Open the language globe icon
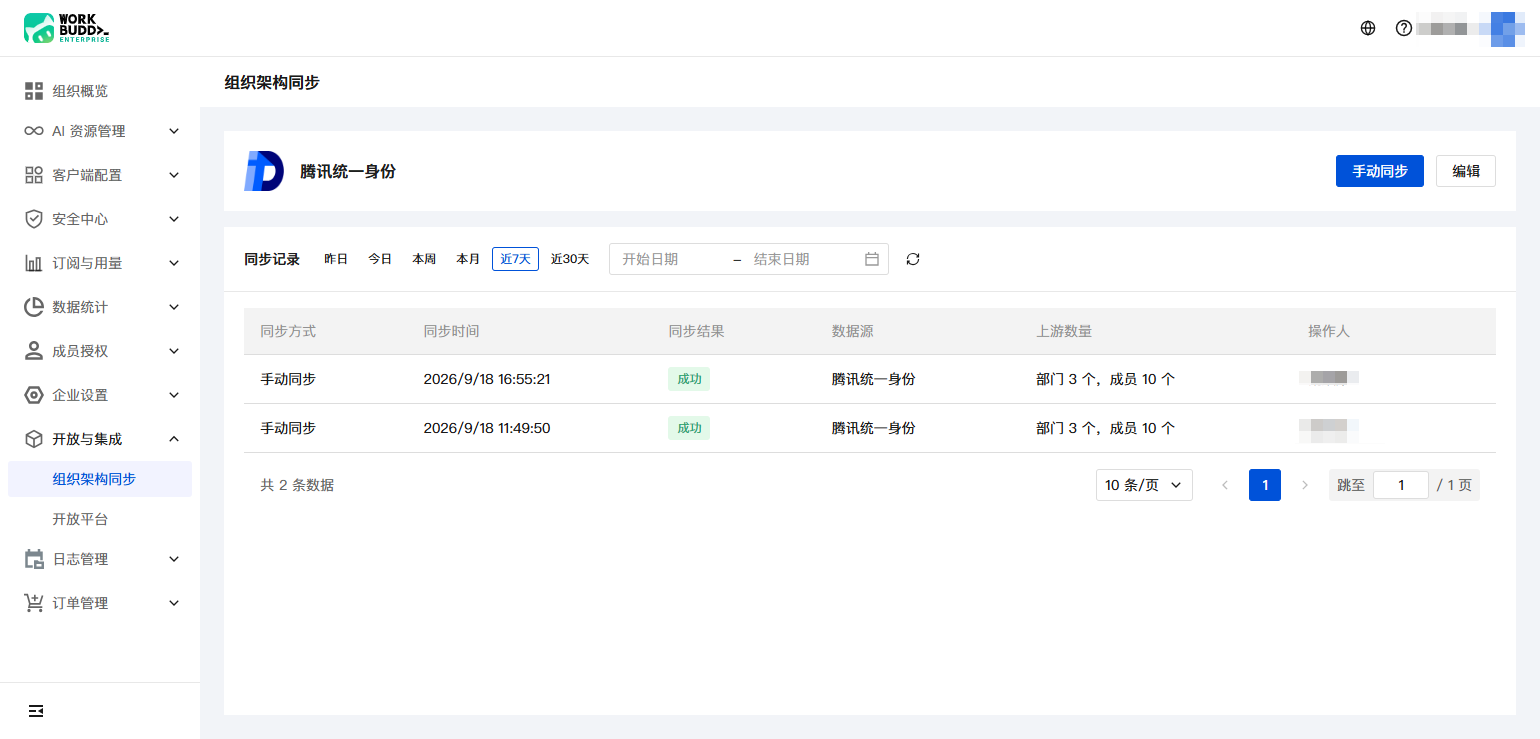This screenshot has width=1540, height=739. pyautogui.click(x=1368, y=28)
